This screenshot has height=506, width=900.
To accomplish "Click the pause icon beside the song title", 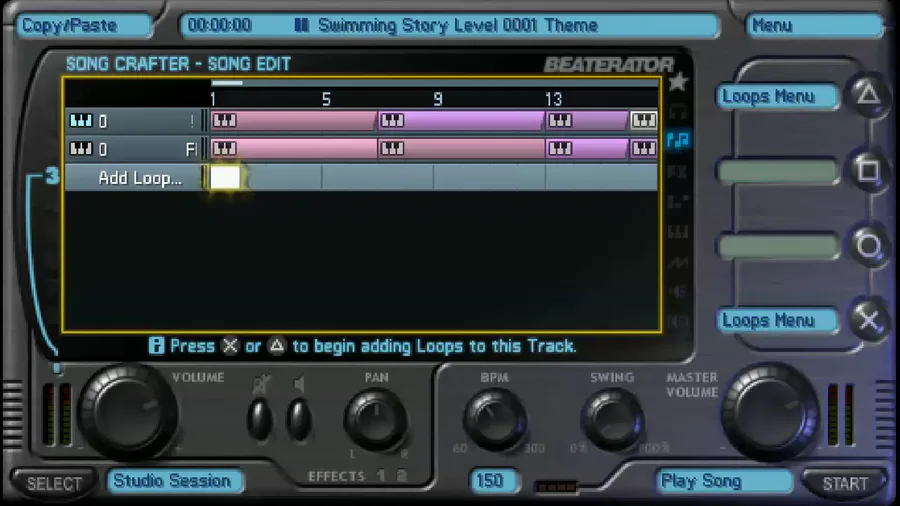I will (x=301, y=25).
